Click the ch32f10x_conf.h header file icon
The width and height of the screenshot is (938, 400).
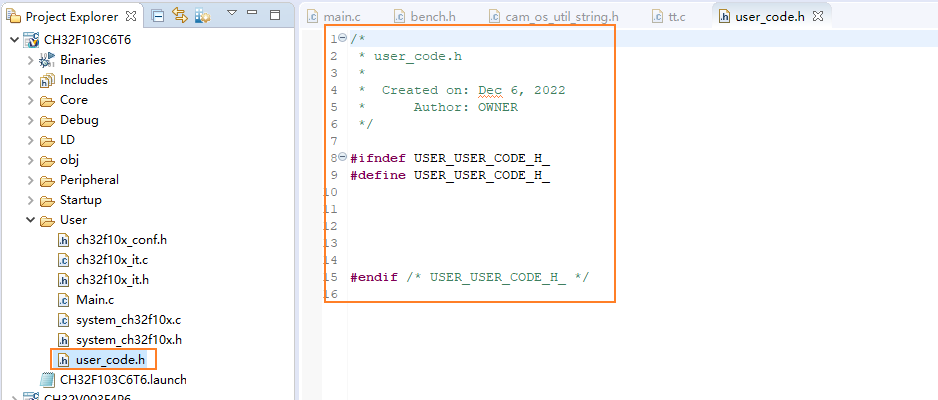(63, 240)
